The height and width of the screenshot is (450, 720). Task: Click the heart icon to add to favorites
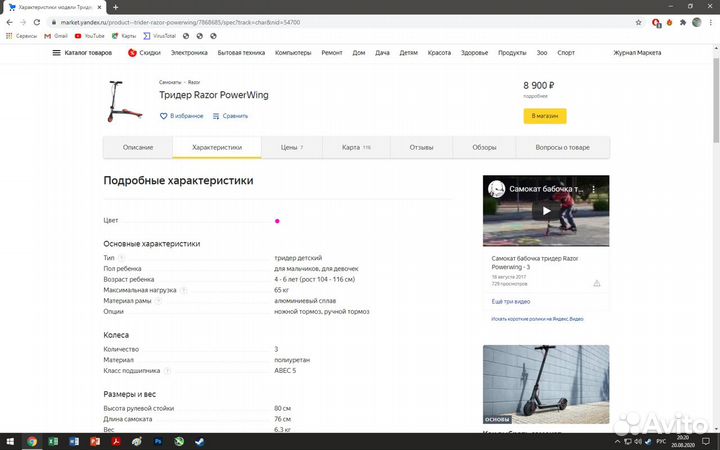coord(164,116)
